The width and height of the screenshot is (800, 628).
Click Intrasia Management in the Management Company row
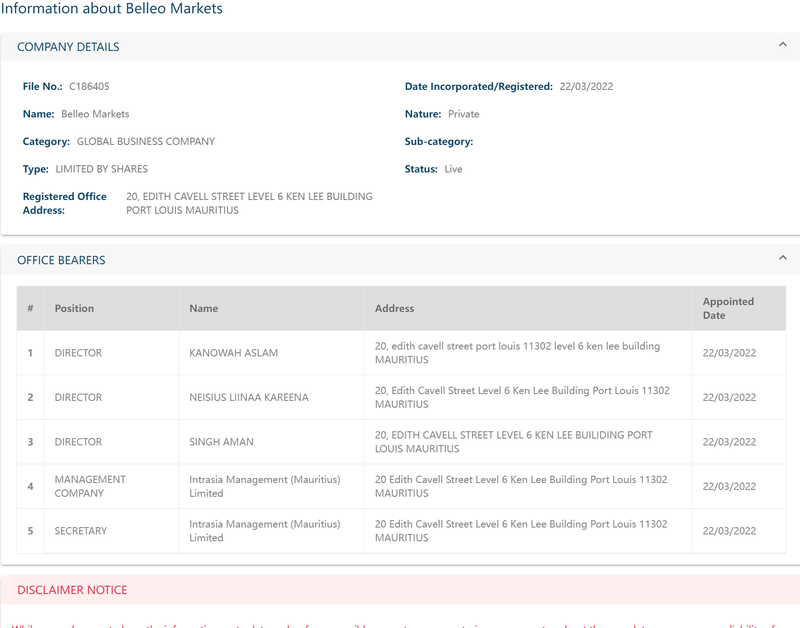pyautogui.click(x=265, y=486)
